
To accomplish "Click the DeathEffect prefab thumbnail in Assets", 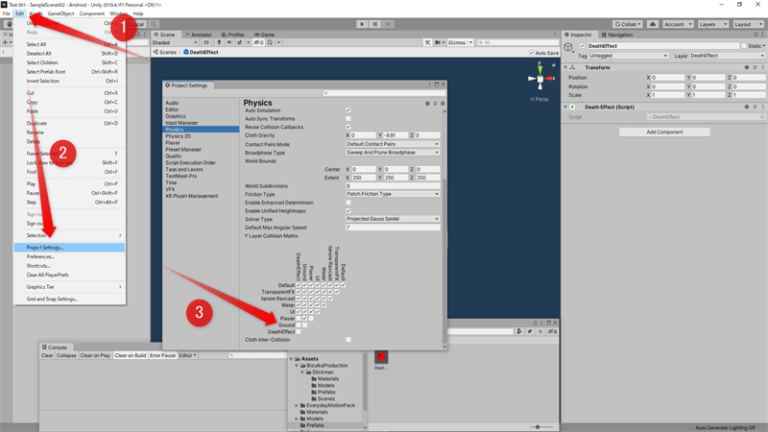I will coord(381,355).
